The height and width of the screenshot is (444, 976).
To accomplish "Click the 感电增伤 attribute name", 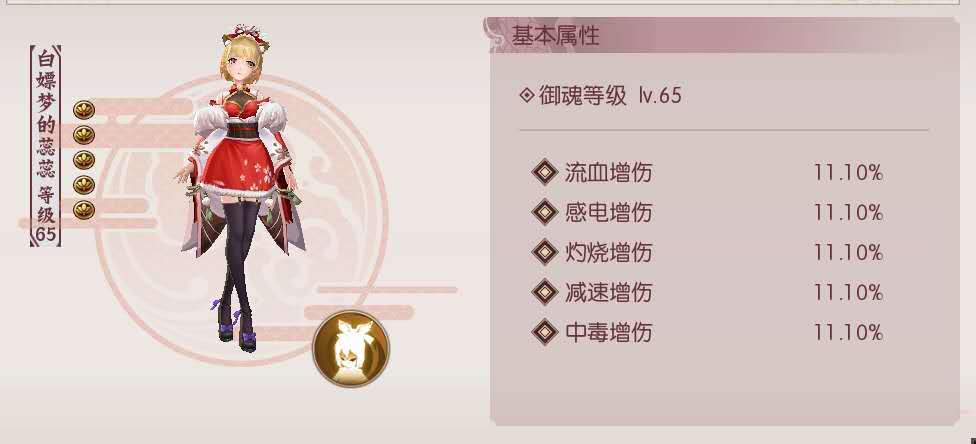I will (608, 212).
